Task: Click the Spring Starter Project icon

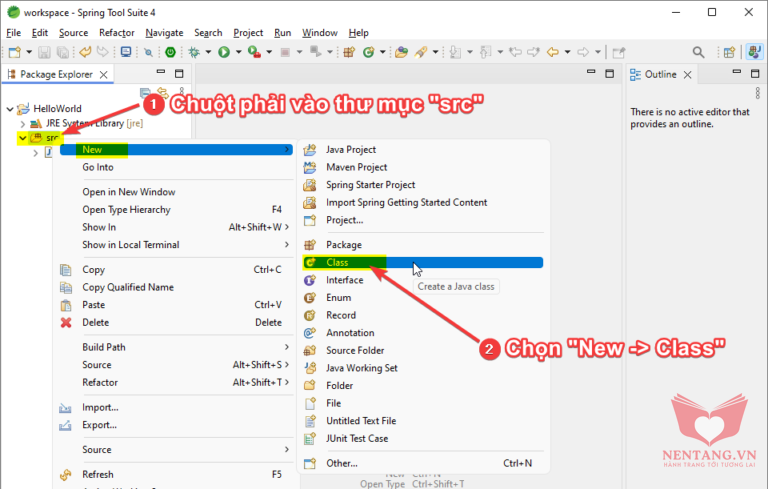Action: point(310,185)
